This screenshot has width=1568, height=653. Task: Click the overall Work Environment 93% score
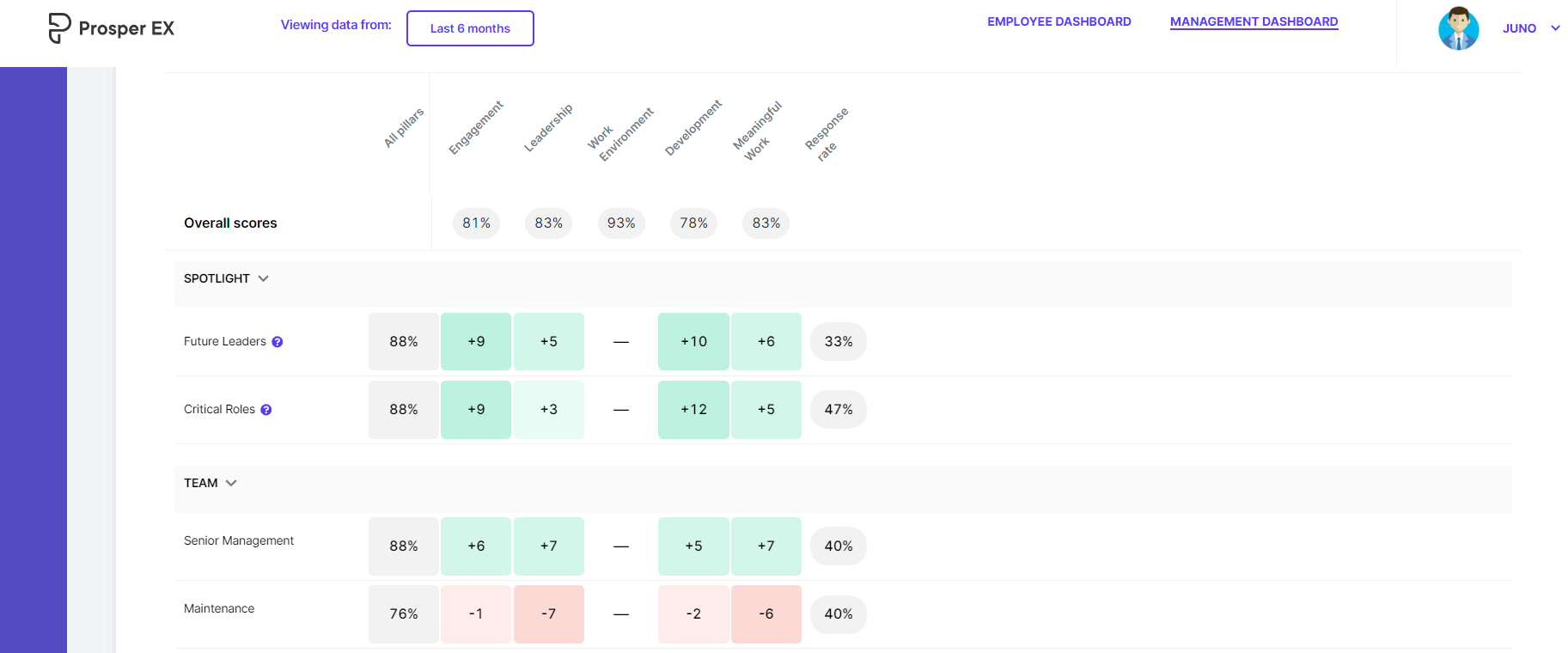[621, 223]
